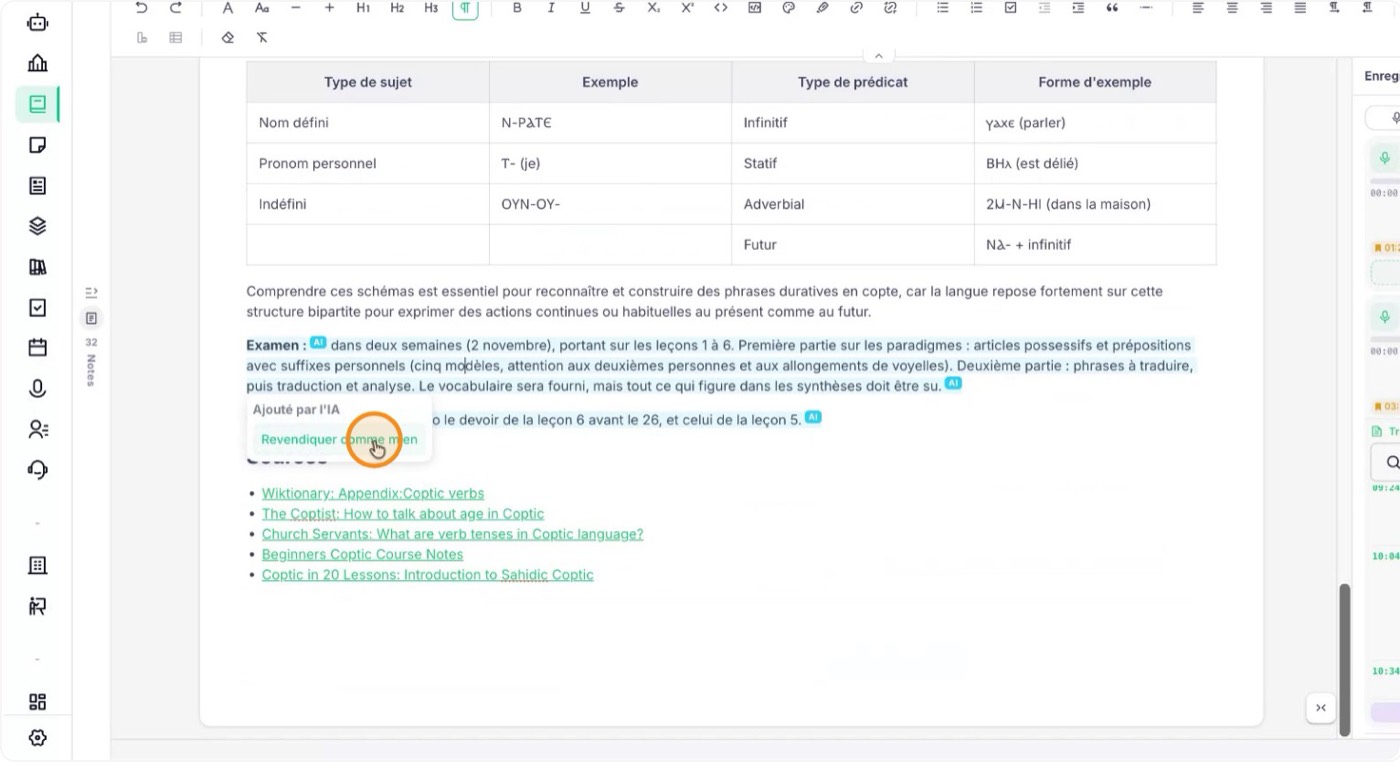Expand the notes outline panel
The height and width of the screenshot is (762, 1400).
pos(91,292)
